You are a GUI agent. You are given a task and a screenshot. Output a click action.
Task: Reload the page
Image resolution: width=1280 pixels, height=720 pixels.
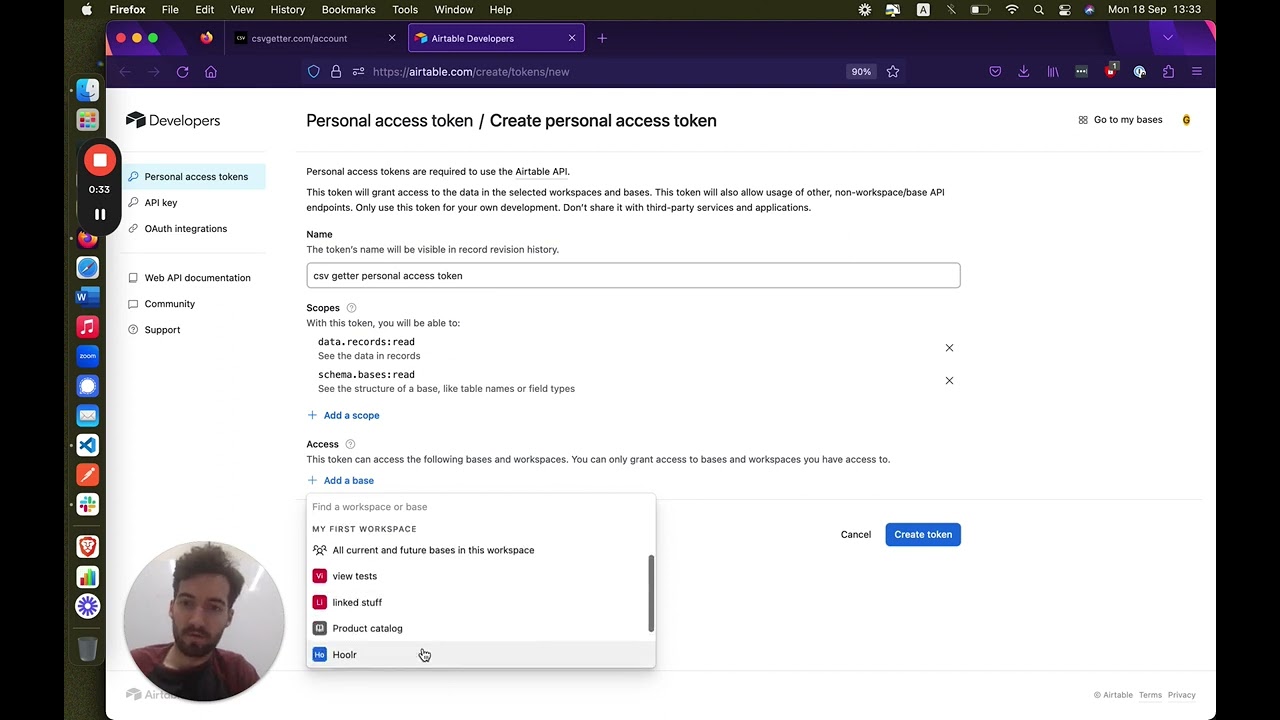click(x=182, y=72)
